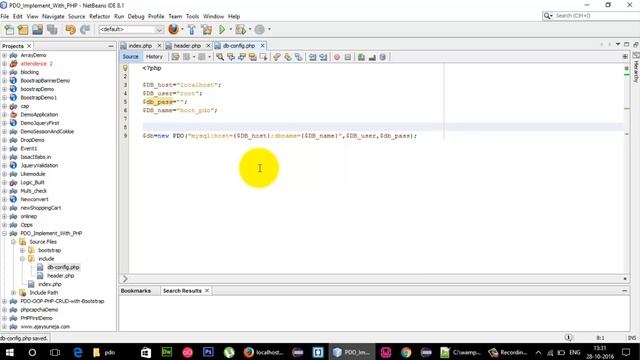Toggle the History view button
640x360 pixels.
point(154,57)
